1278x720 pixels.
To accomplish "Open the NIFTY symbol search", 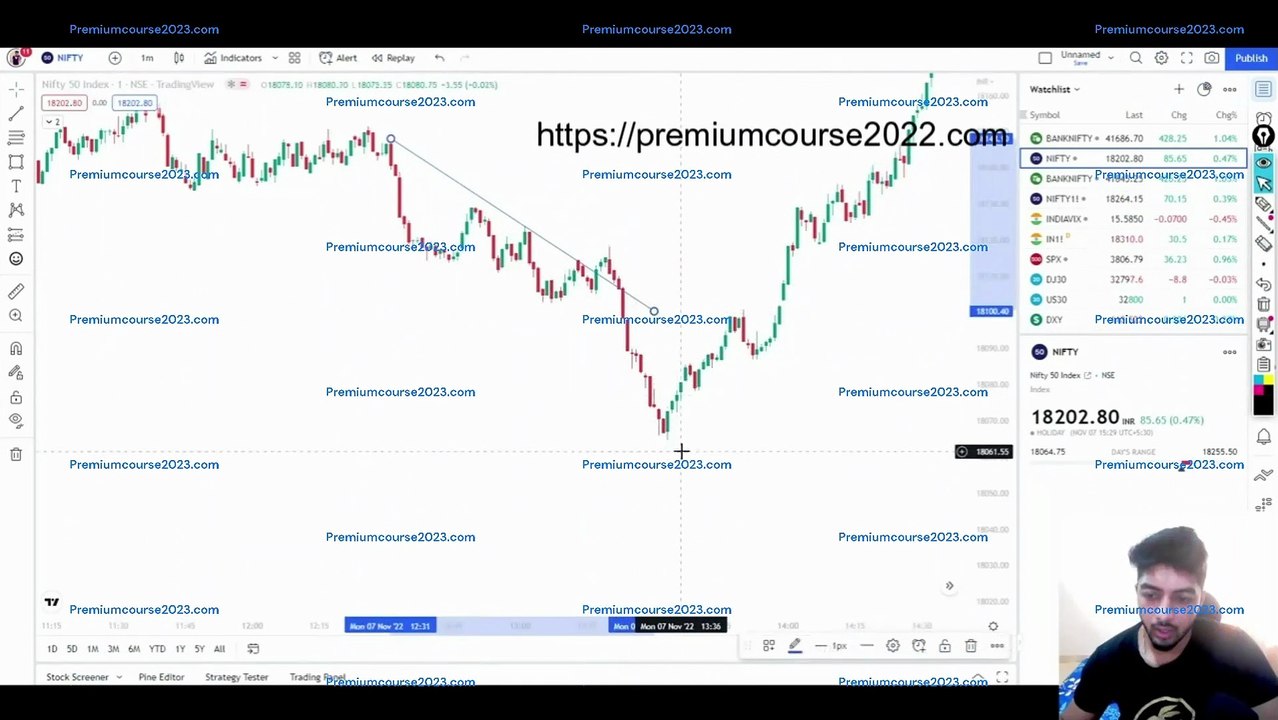I will pyautogui.click(x=62, y=58).
